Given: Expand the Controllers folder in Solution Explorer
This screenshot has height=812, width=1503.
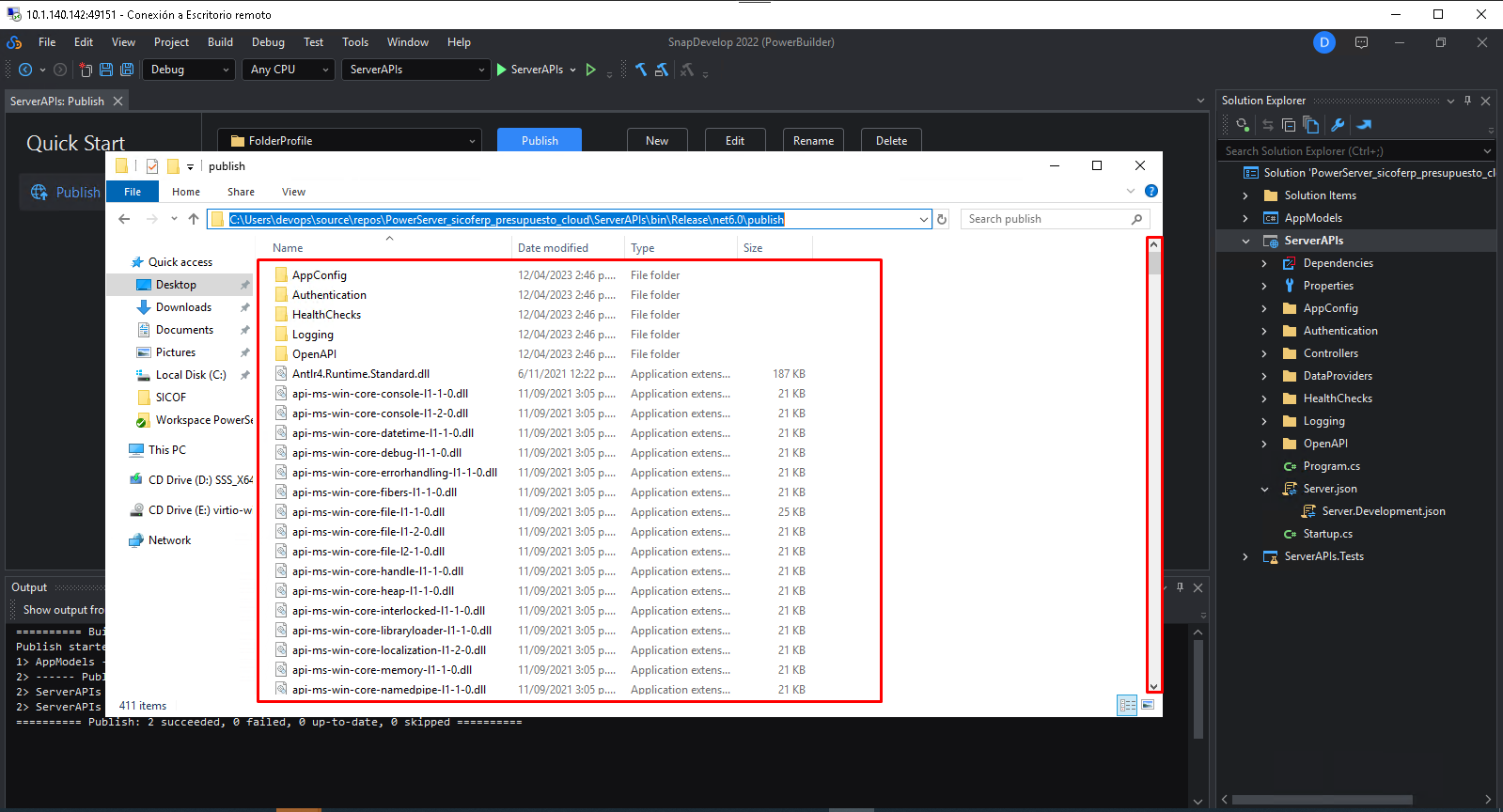Looking at the screenshot, I should (1264, 353).
